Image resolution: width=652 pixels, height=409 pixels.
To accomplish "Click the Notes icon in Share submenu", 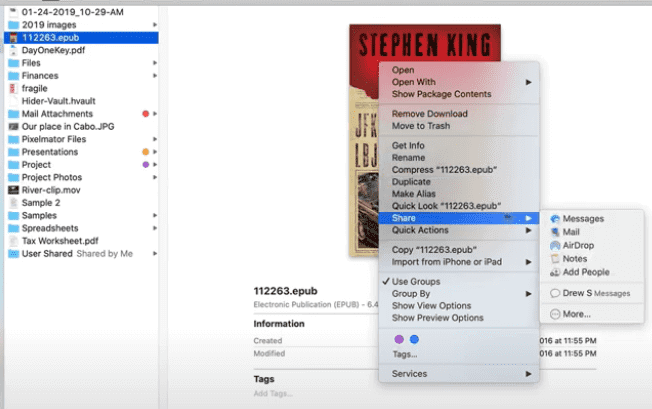I will coord(554,259).
